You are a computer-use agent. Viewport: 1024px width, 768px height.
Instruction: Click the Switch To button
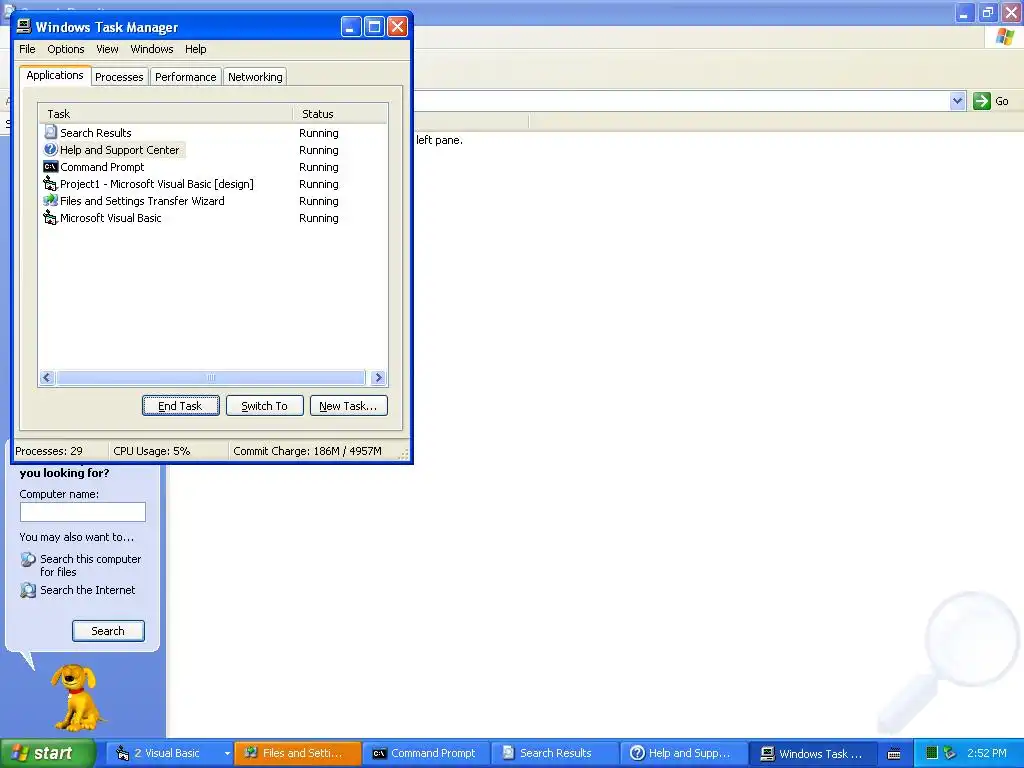[264, 406]
